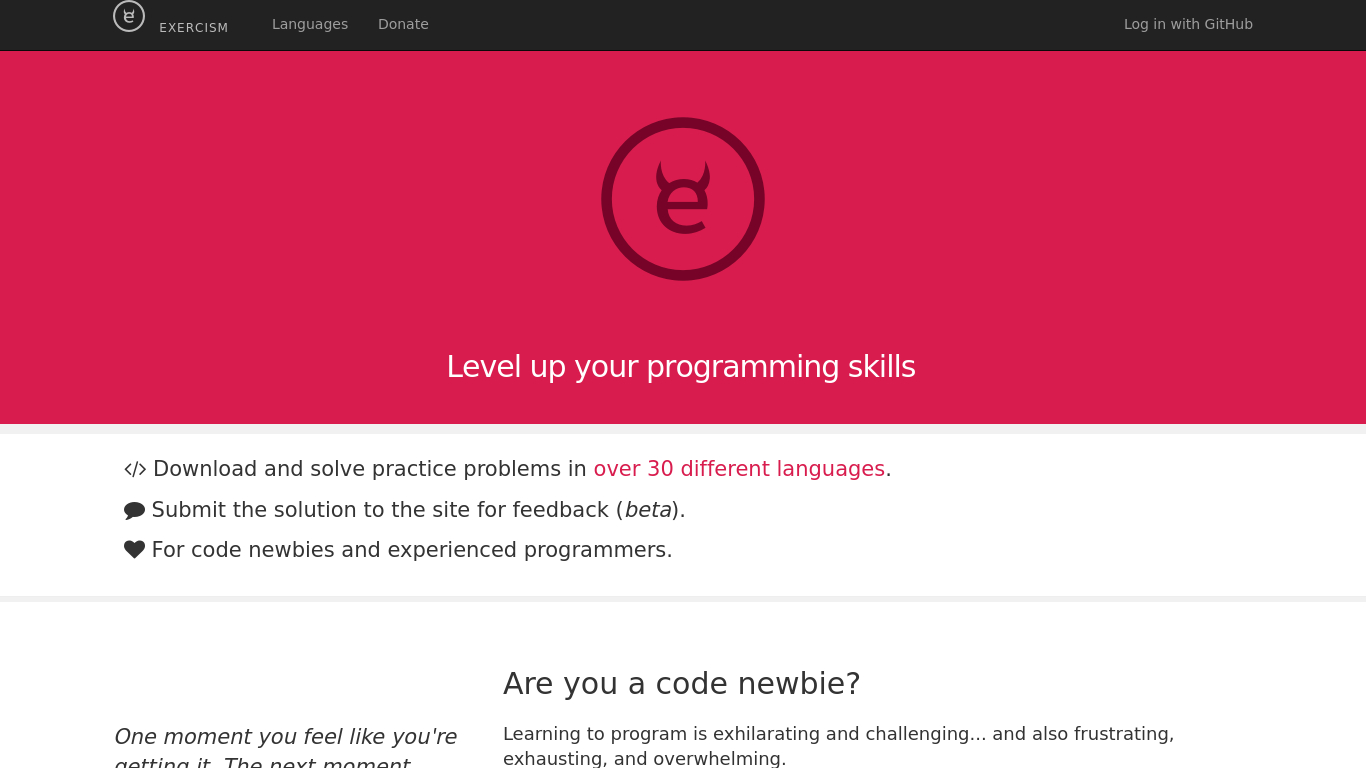Click the "Download and solve practice problems" text

pyautogui.click(x=370, y=469)
